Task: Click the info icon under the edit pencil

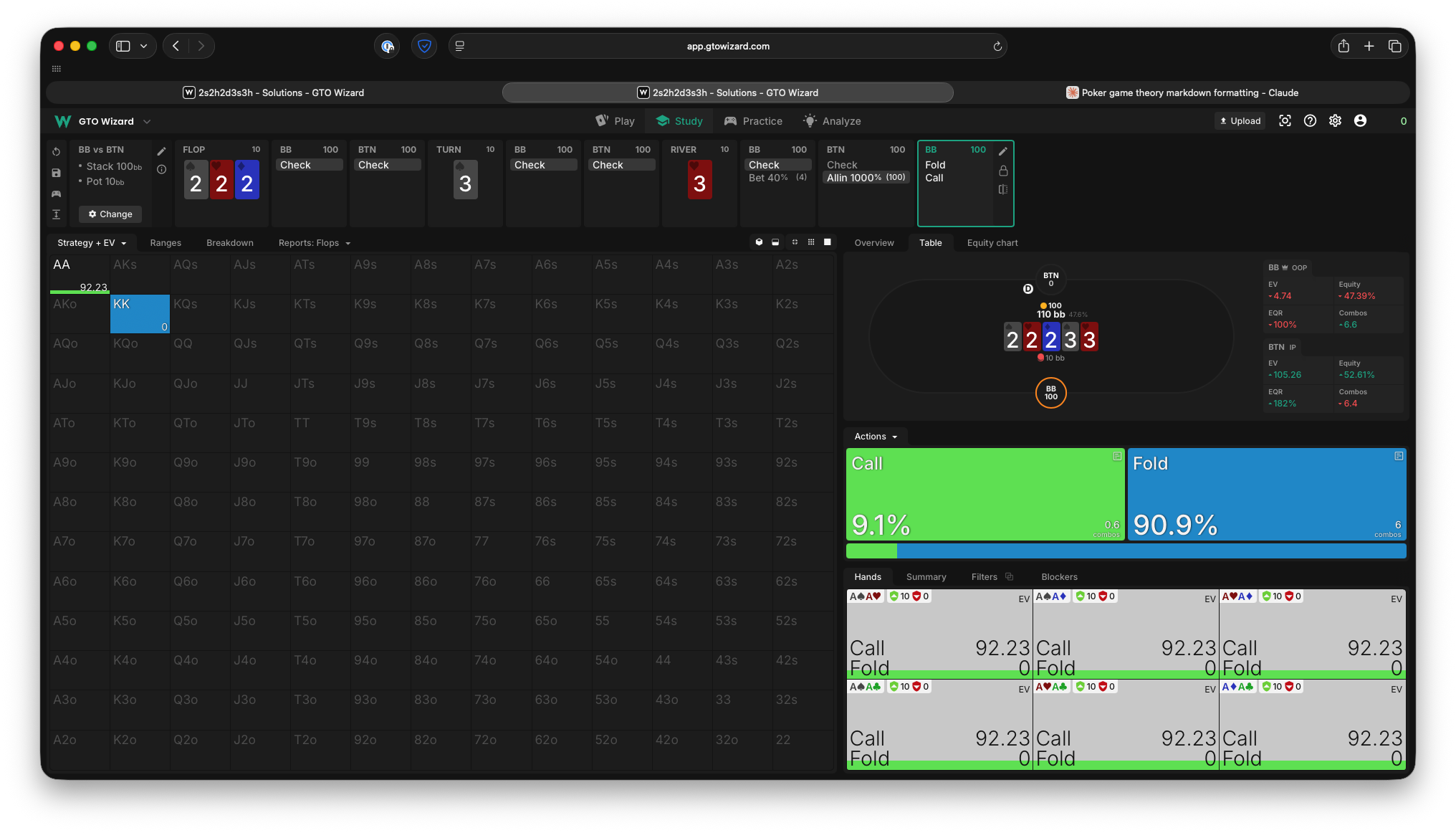Action: point(161,170)
